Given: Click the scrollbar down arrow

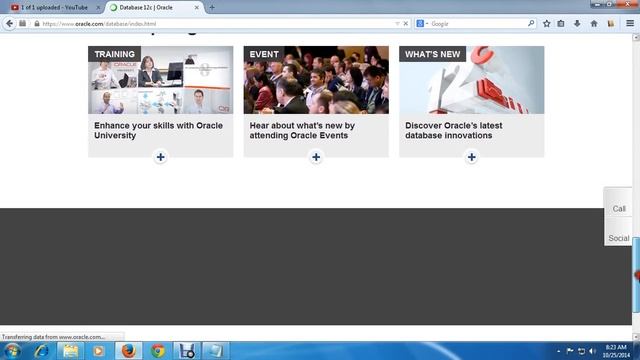Looking at the screenshot, I should coord(636,337).
